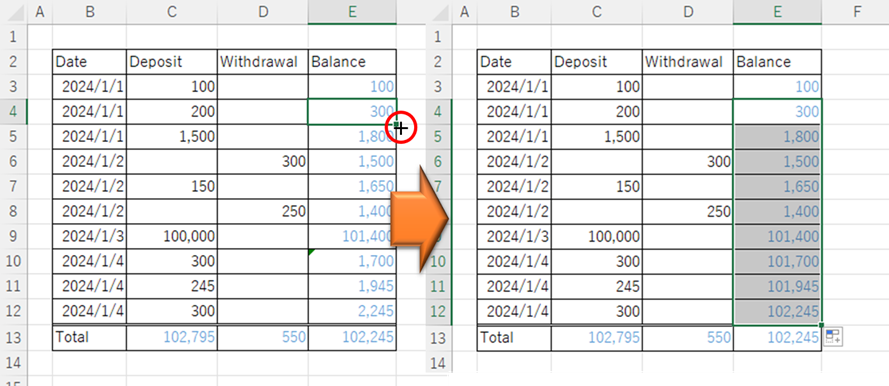Select column B header in the left sheet

pos(90,12)
